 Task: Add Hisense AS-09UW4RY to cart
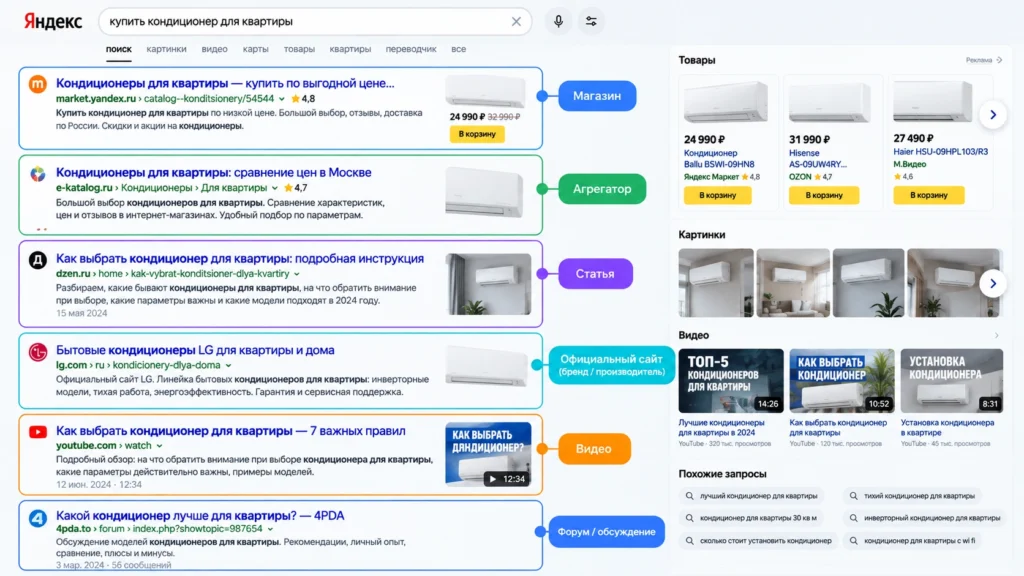pyautogui.click(x=824, y=195)
